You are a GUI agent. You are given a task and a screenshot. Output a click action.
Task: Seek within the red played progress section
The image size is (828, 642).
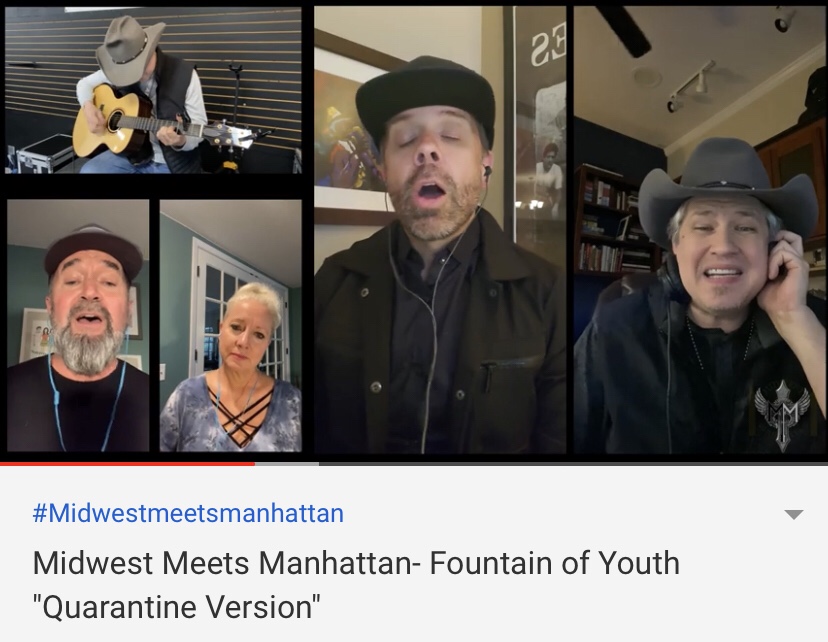[127, 464]
